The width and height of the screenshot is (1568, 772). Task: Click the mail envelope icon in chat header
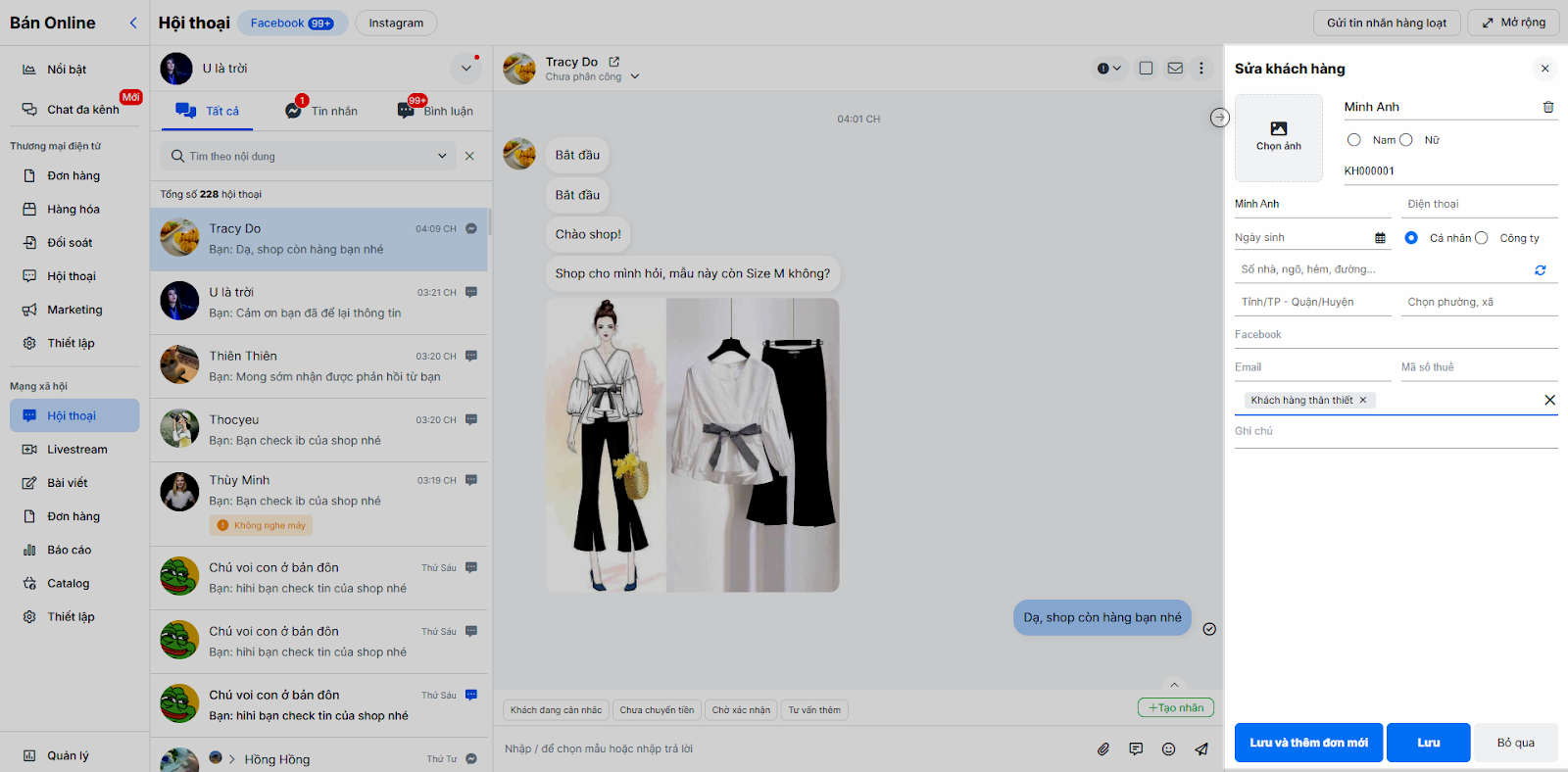[x=1175, y=69]
